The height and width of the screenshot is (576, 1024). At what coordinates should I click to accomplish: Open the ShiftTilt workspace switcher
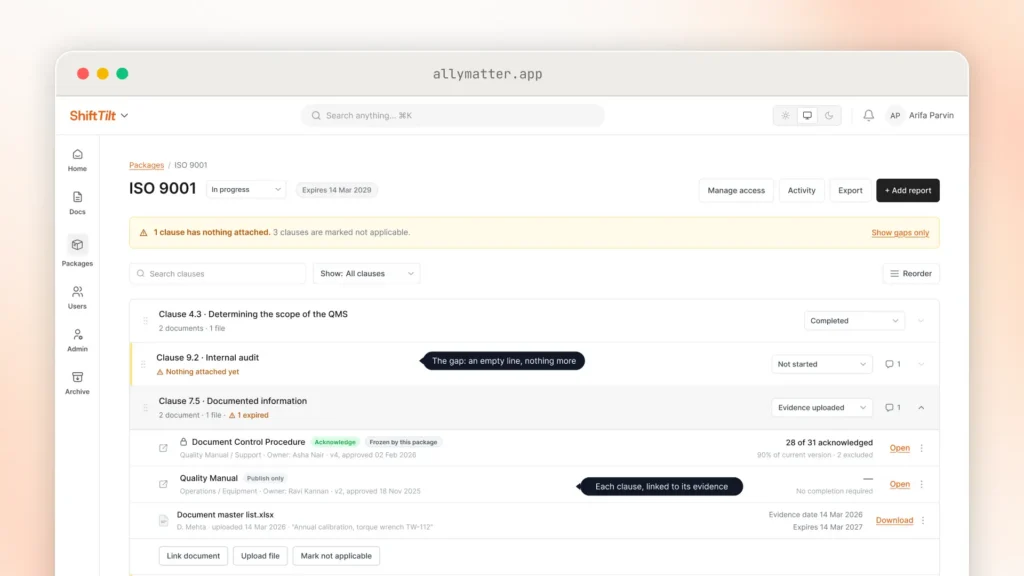pyautogui.click(x=99, y=116)
